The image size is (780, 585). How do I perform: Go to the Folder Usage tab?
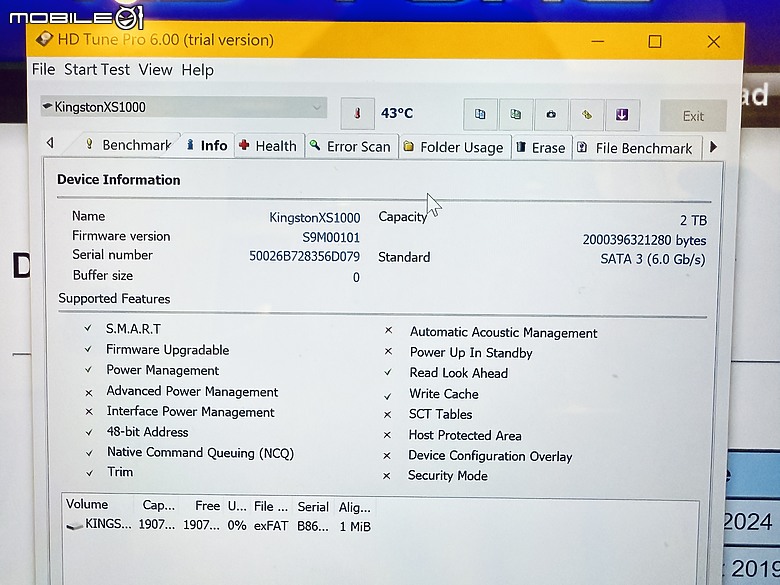pos(454,147)
